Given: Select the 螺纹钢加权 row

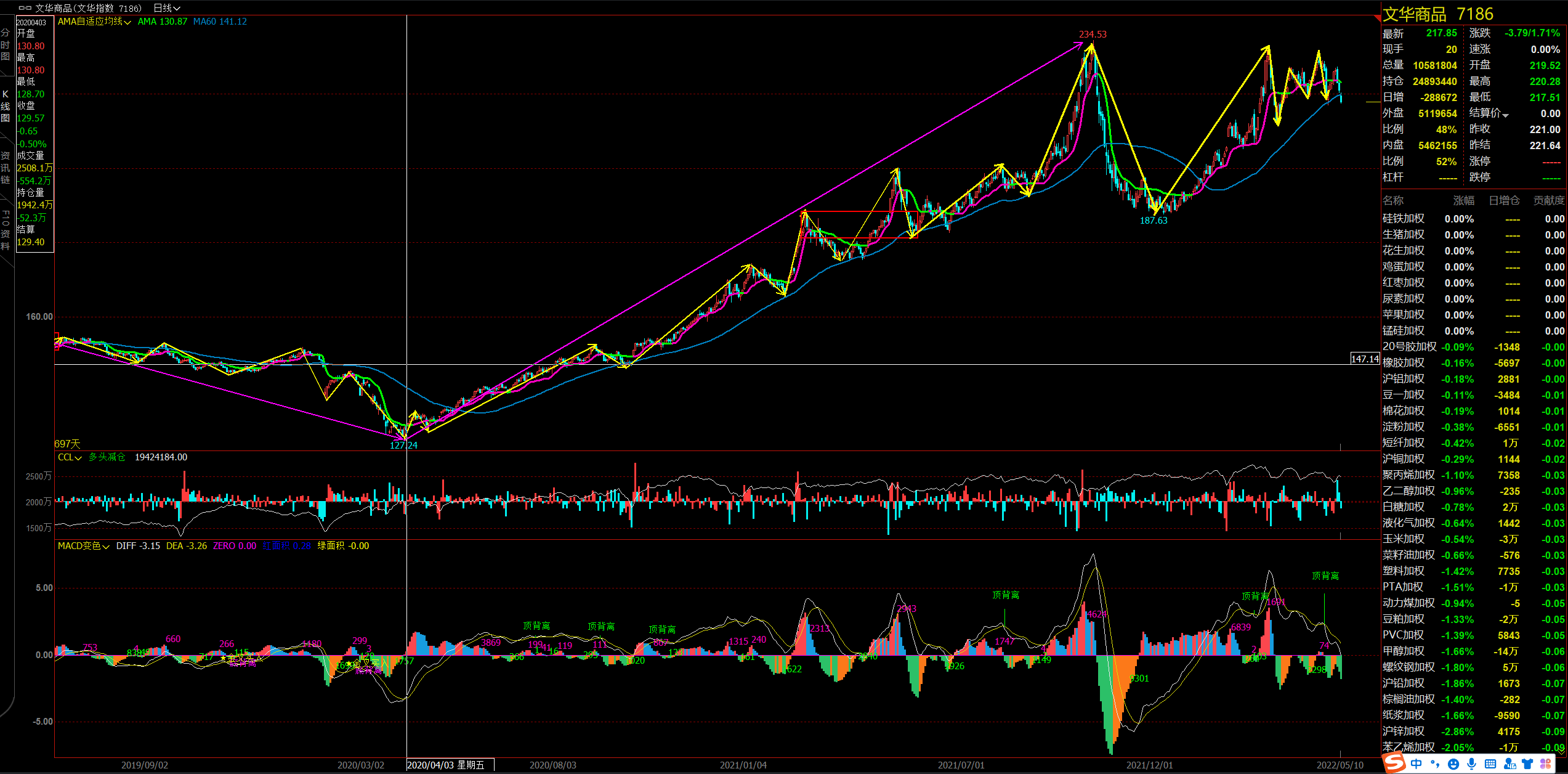Looking at the screenshot, I should tap(1474, 667).
